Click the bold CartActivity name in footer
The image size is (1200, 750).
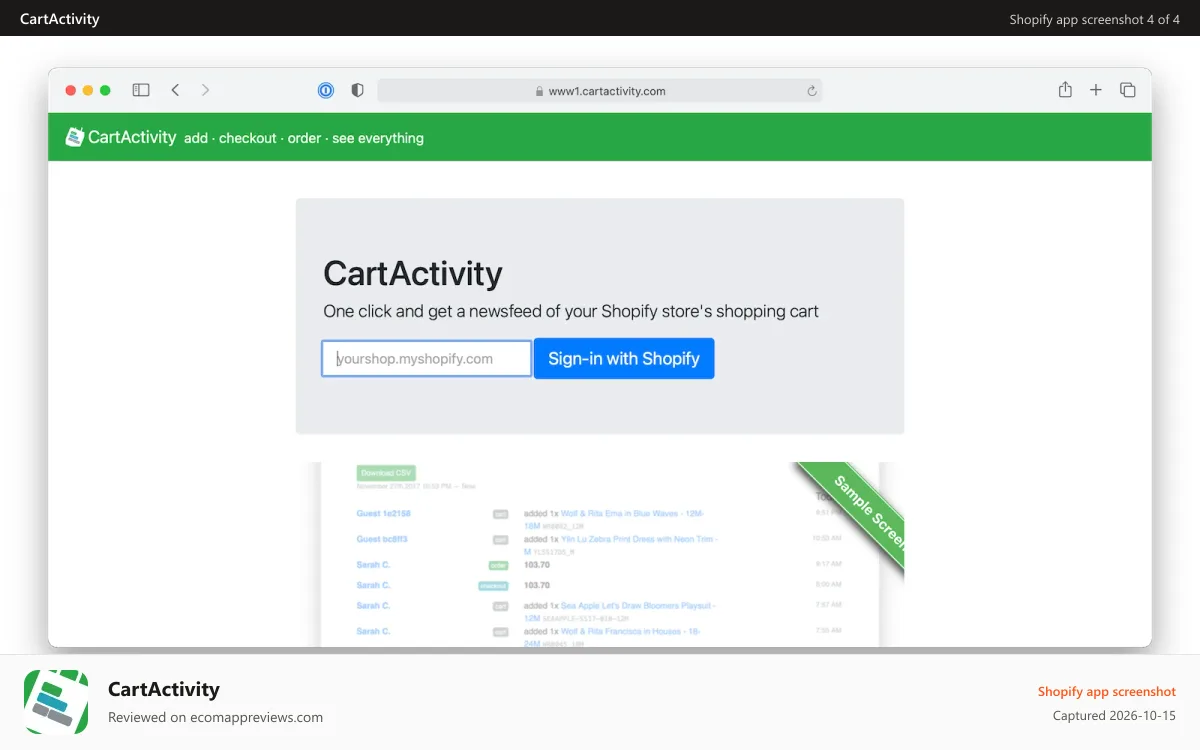(x=164, y=689)
